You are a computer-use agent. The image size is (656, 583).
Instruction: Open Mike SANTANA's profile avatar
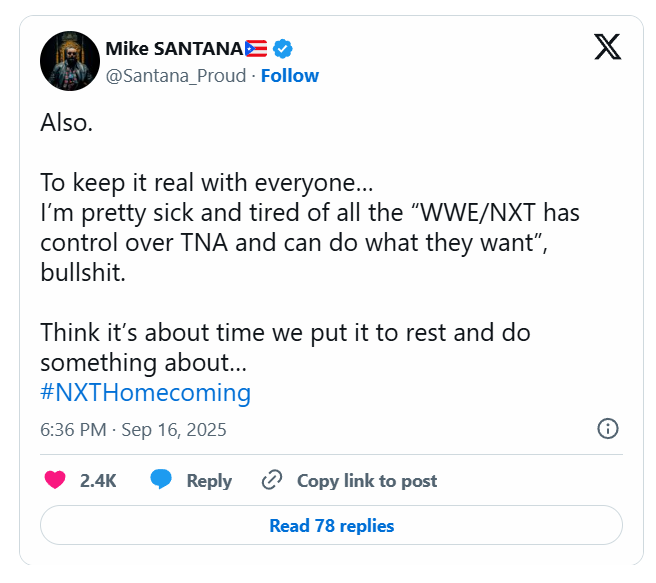click(70, 60)
